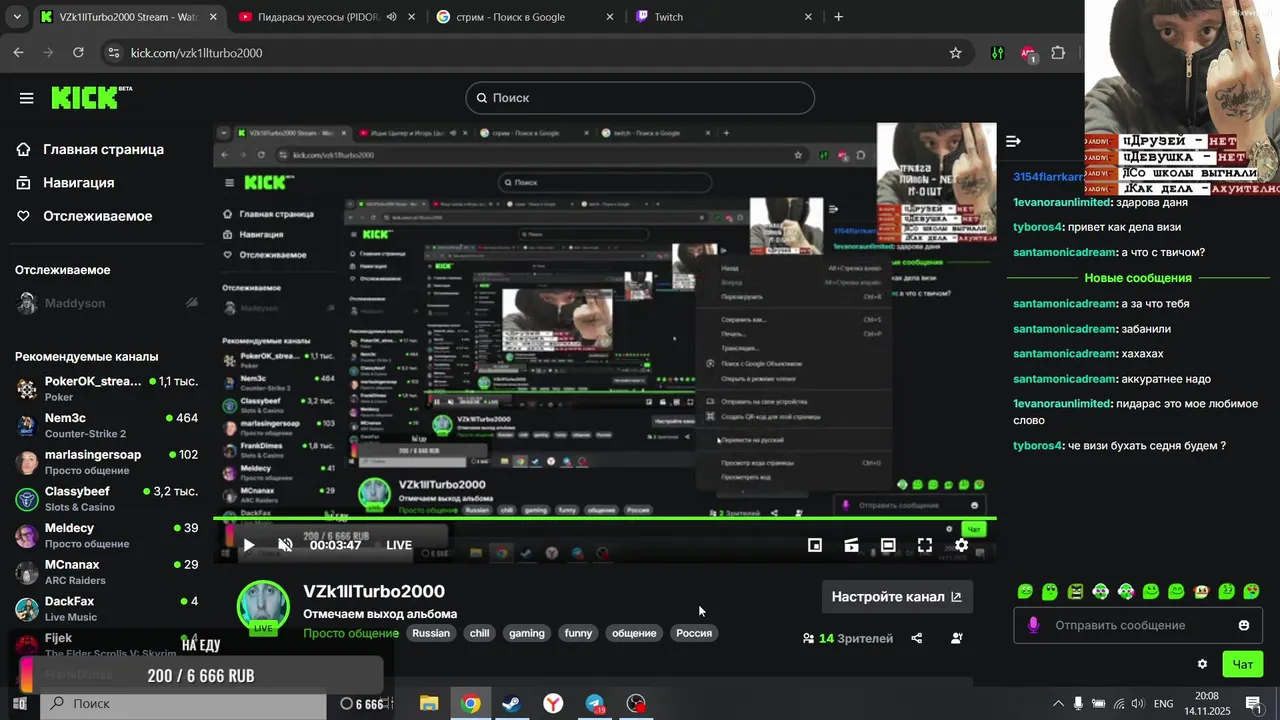The image size is (1280, 720).
Task: Select the VZk1llTurbo2000 Stream tab
Action: [x=129, y=17]
